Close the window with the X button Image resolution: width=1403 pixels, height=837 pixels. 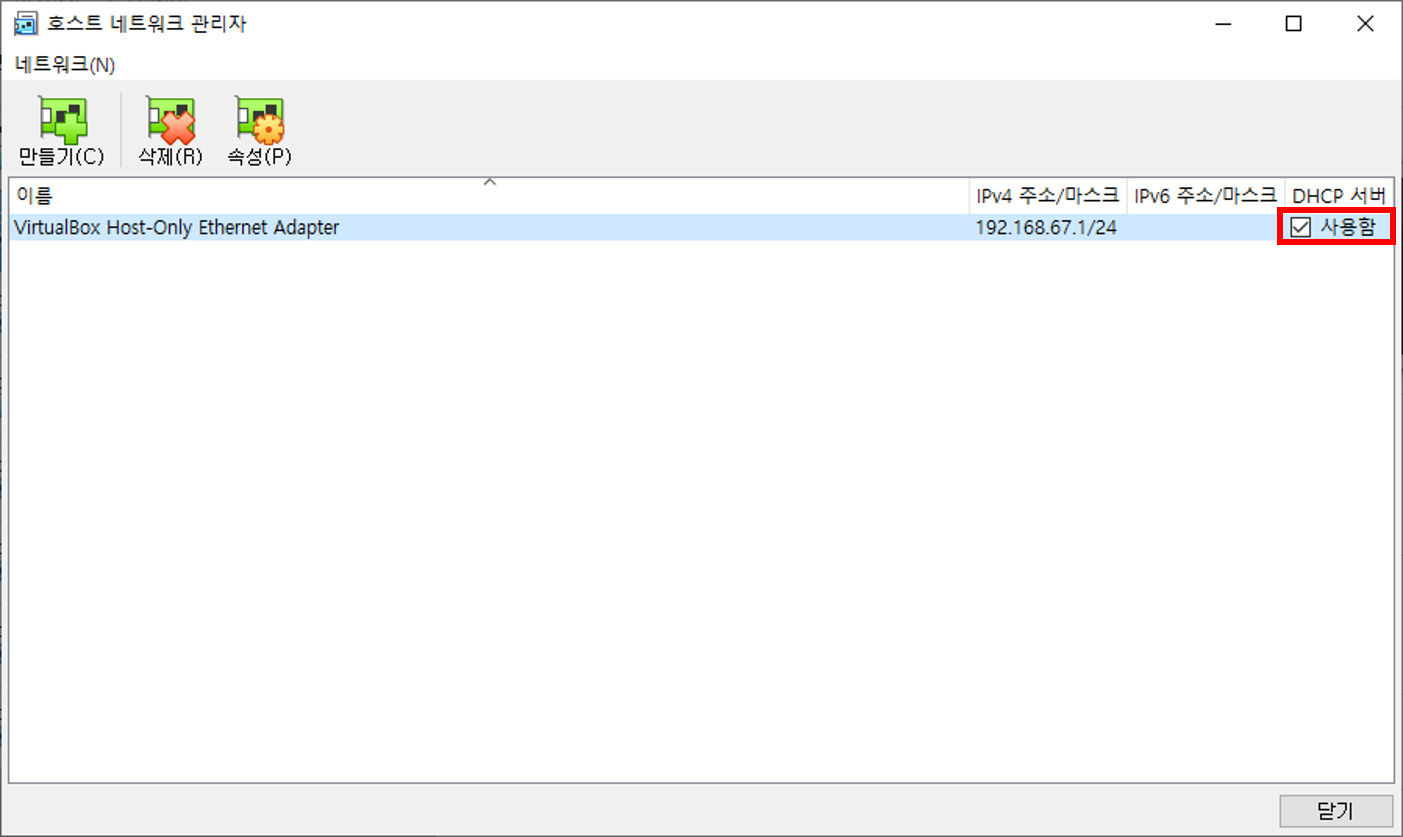1365,24
